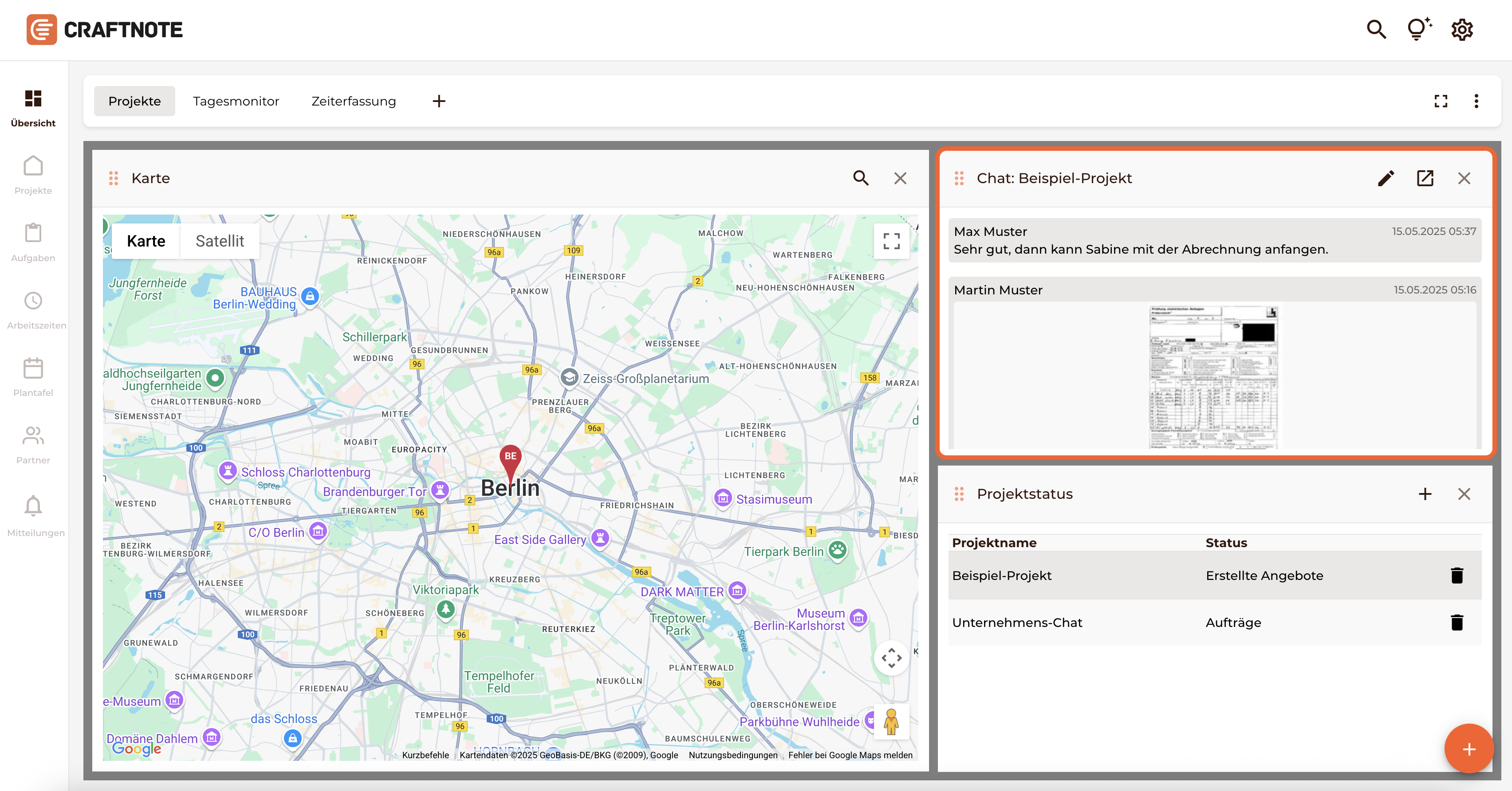Add a project to Projektstatus widget
Viewport: 1512px width, 791px height.
[x=1425, y=494]
